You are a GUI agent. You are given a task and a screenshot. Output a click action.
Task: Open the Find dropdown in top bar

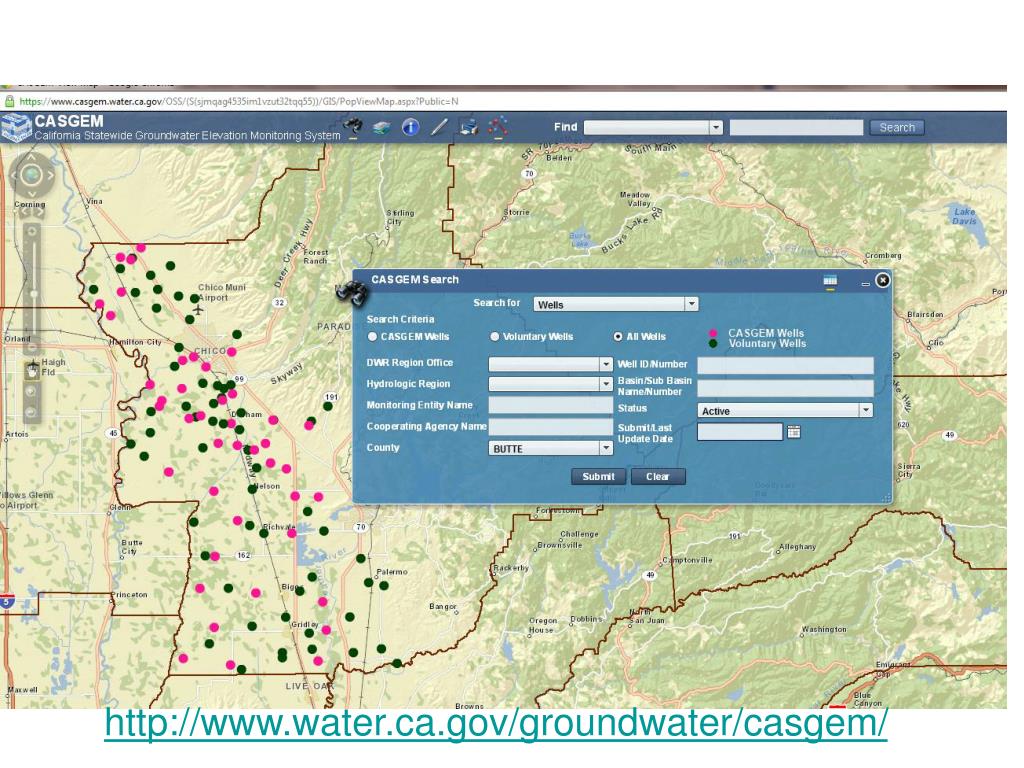[653, 127]
